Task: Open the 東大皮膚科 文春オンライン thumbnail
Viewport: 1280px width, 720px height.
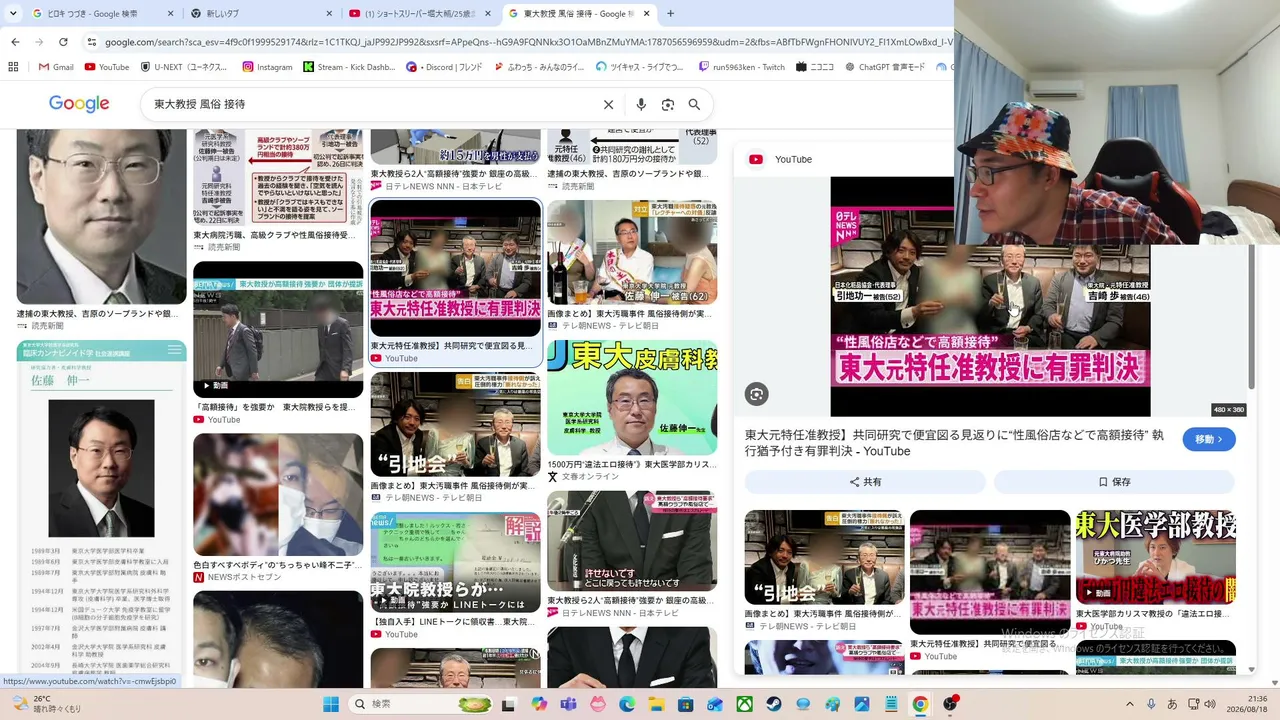Action: pos(632,399)
